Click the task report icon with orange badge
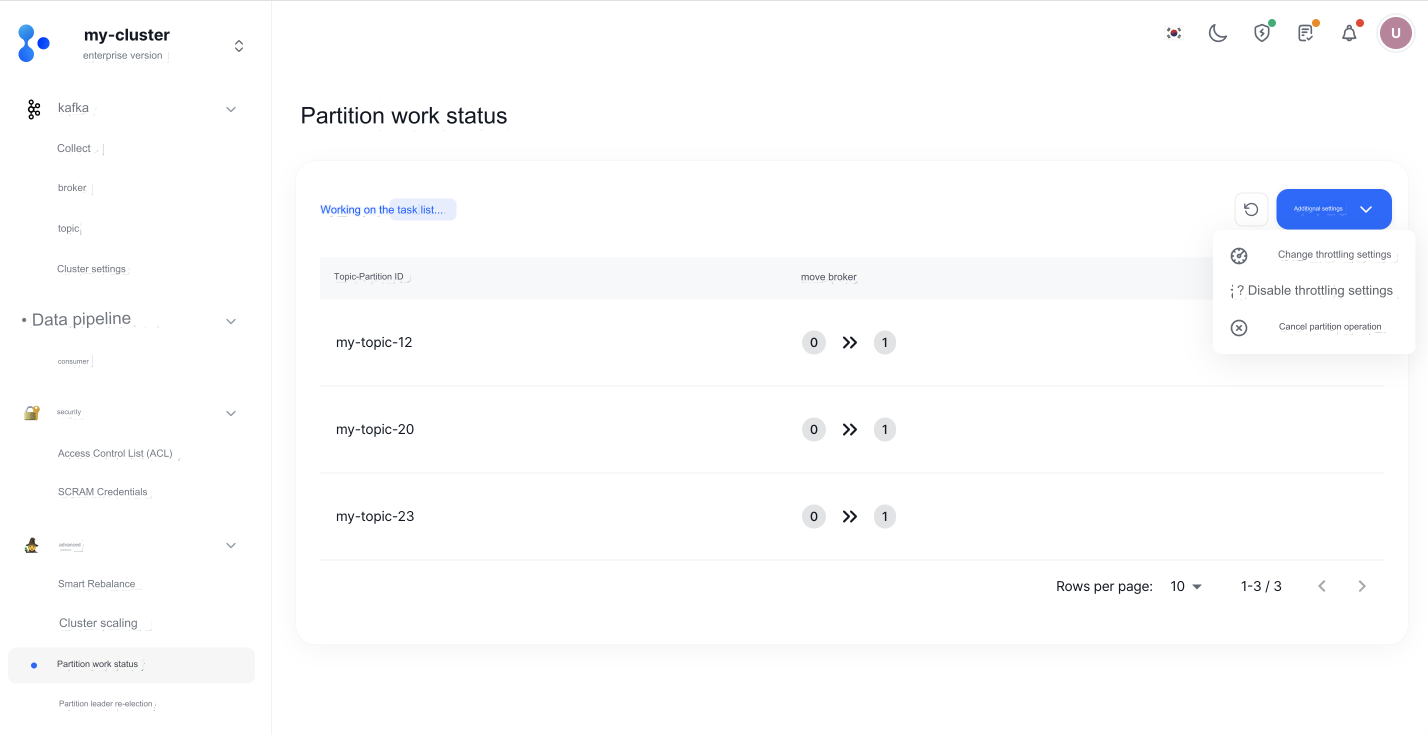This screenshot has height=735, width=1428. point(1305,32)
